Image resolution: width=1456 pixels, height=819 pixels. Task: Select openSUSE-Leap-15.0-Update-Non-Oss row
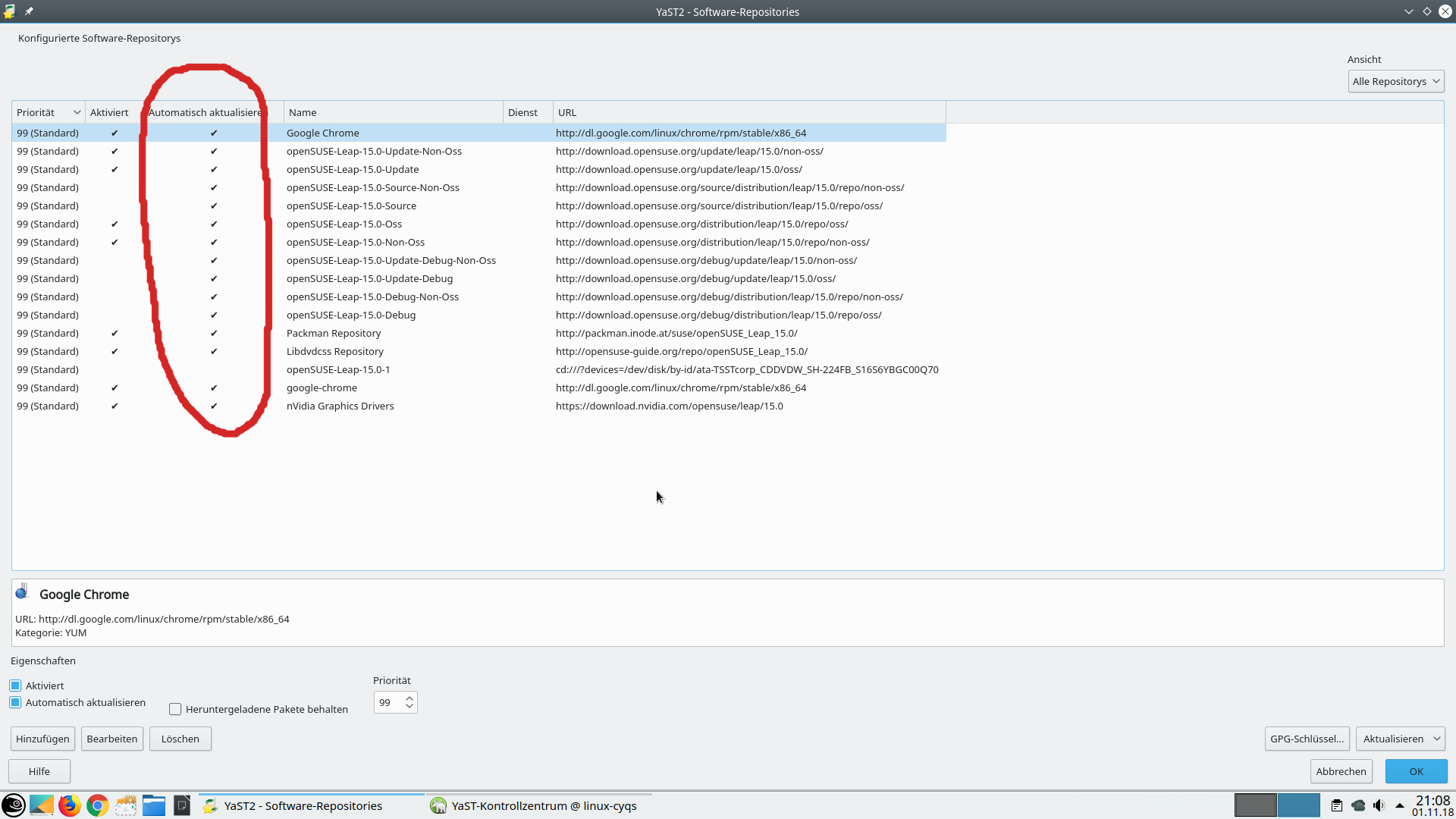click(479, 151)
